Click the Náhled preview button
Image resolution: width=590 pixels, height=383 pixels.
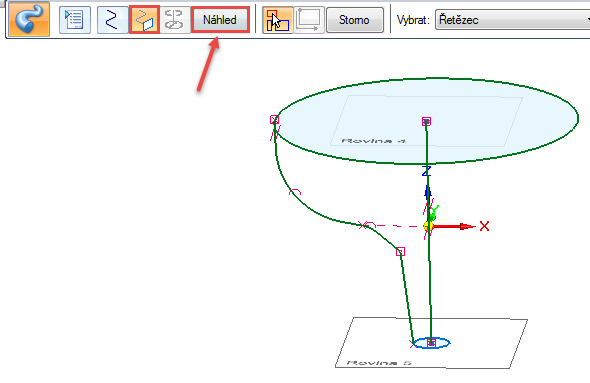pyautogui.click(x=220, y=20)
